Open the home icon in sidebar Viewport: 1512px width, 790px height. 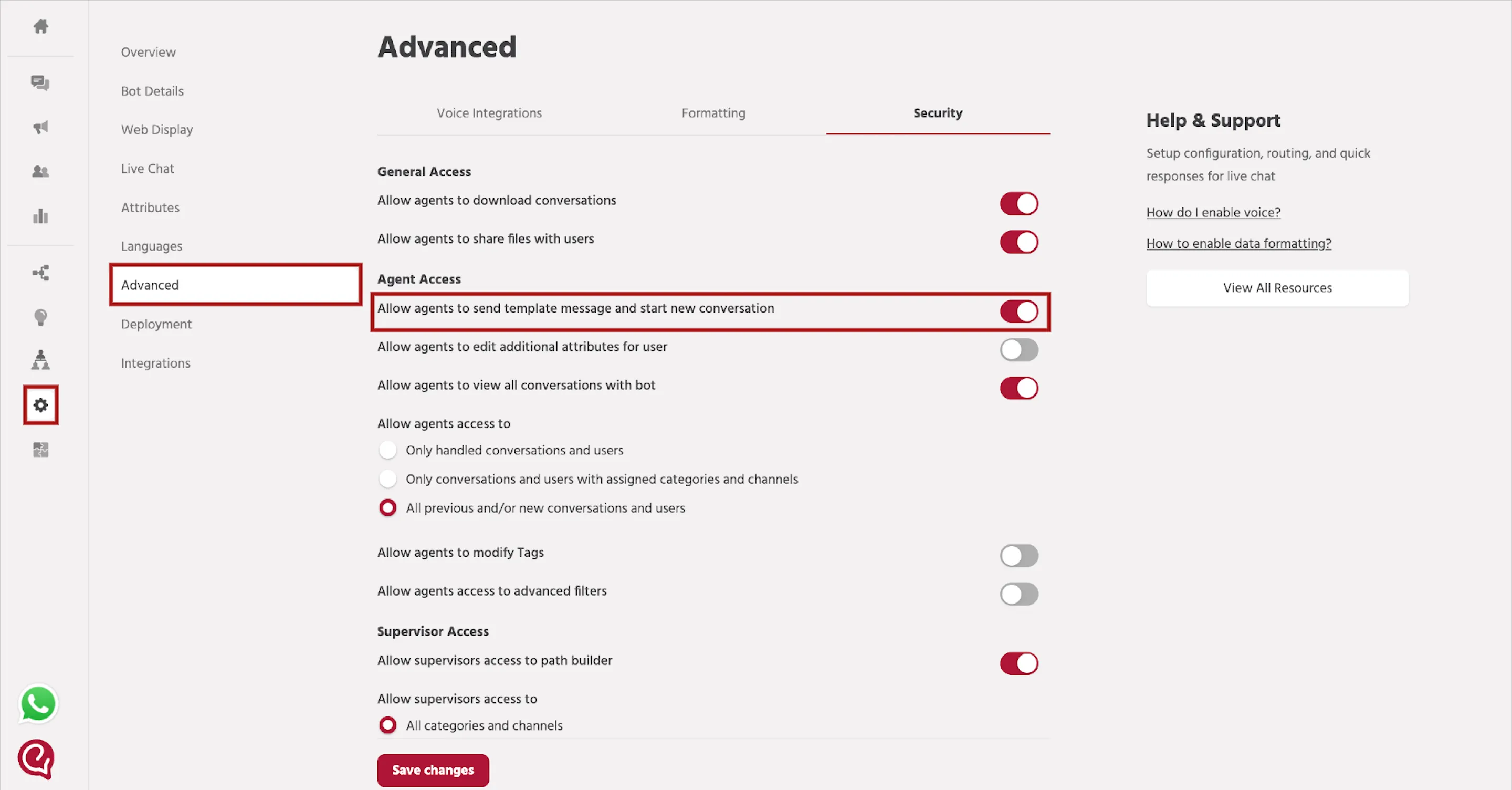coord(40,26)
